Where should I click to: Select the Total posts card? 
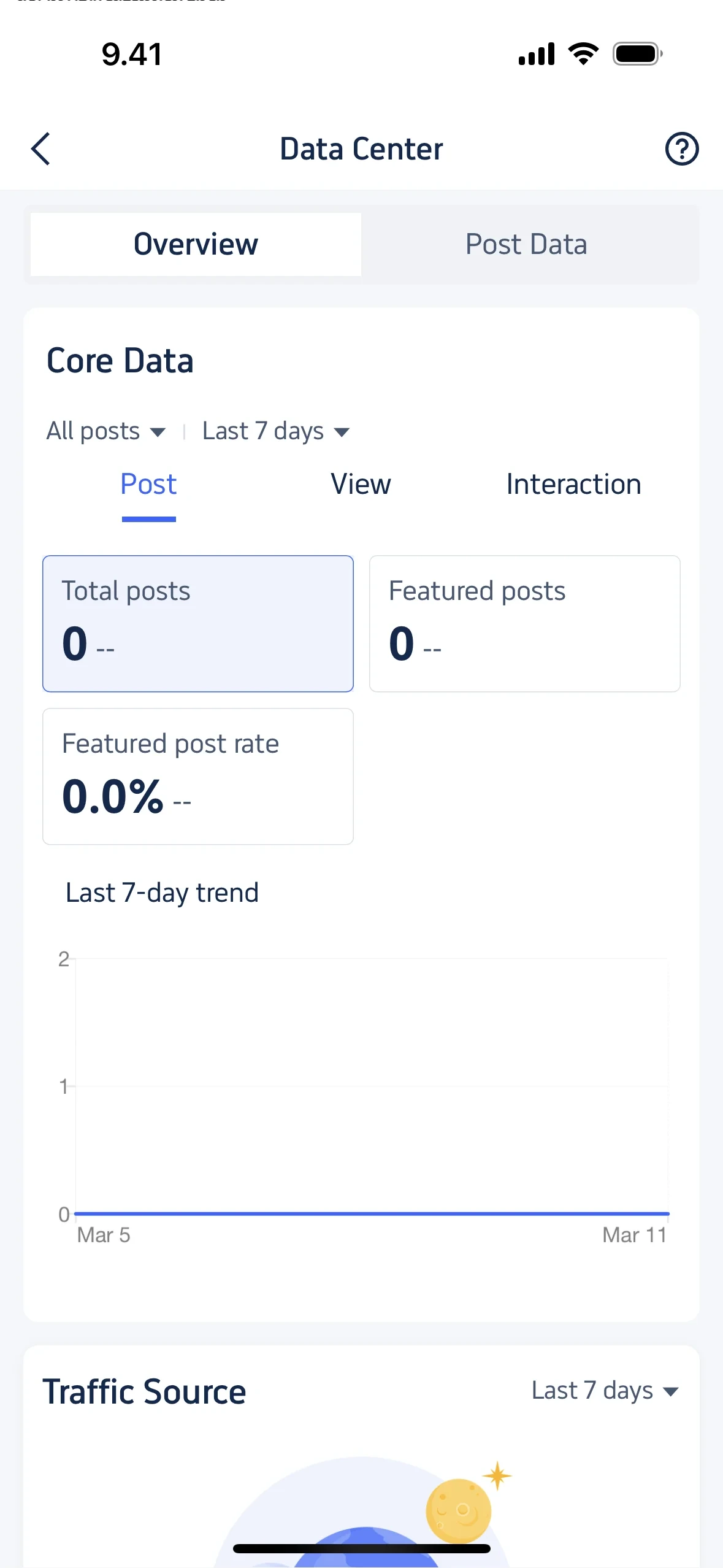coord(198,624)
